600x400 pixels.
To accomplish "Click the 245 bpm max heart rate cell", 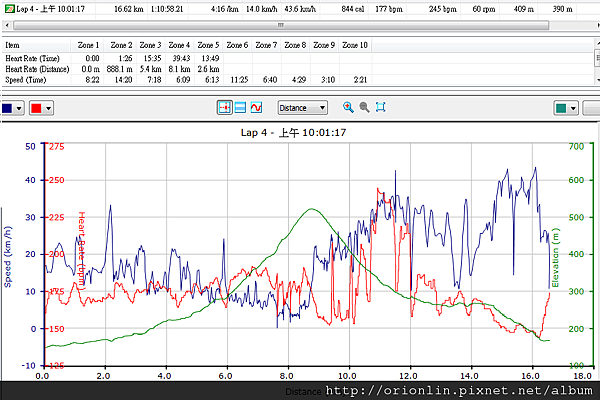I will point(443,9).
